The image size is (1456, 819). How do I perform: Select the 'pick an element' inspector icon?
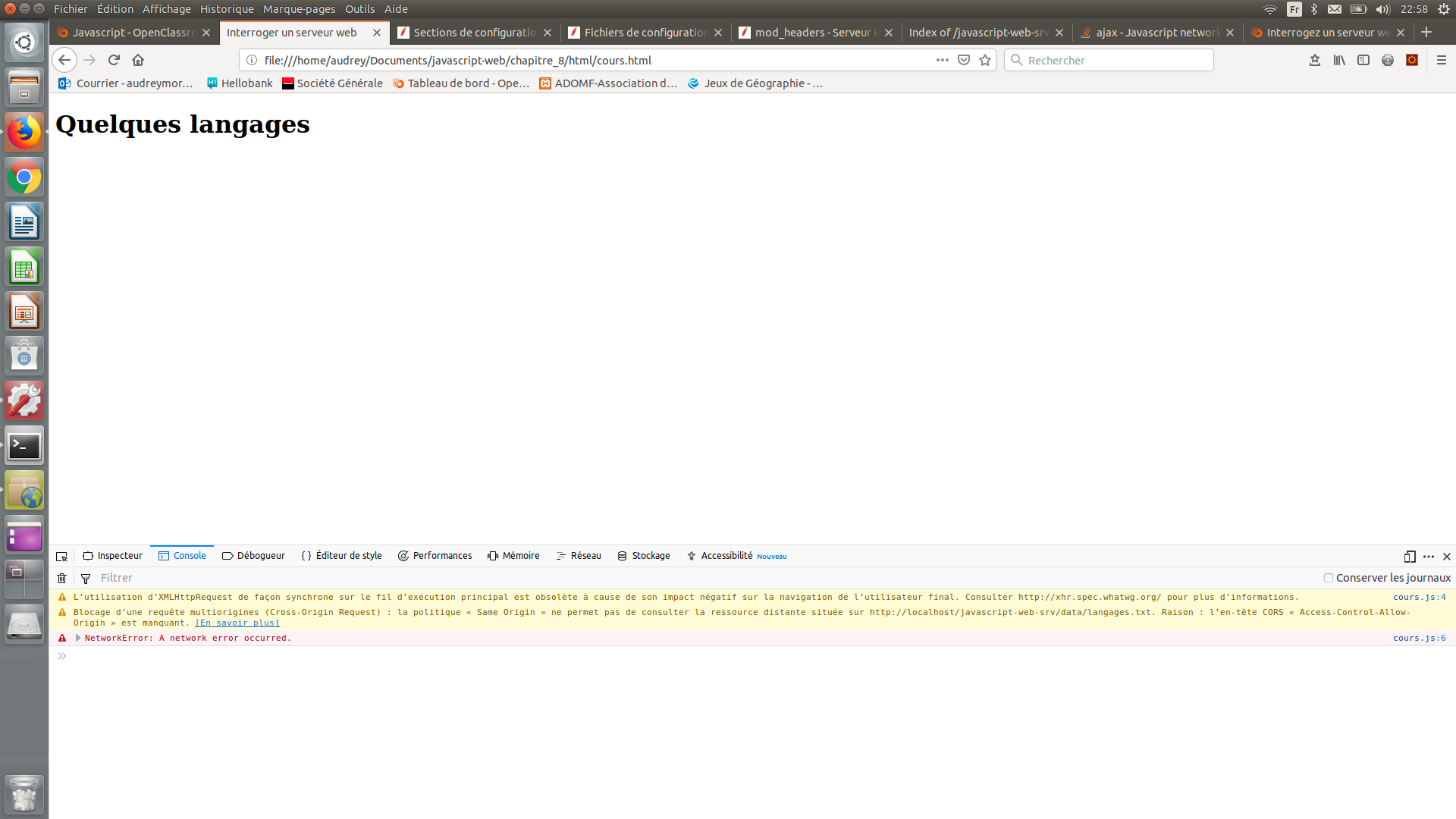(61, 556)
